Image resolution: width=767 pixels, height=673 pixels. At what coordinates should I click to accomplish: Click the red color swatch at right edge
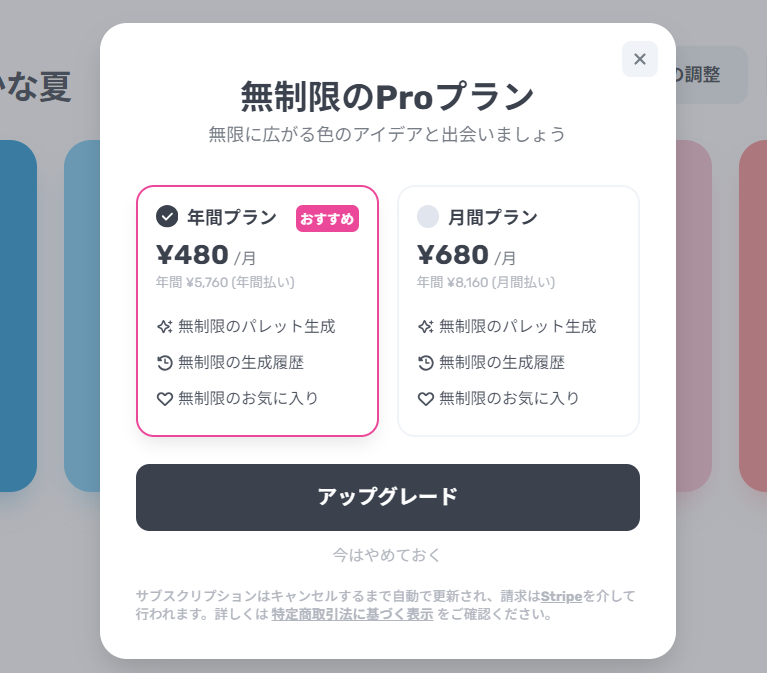(753, 315)
